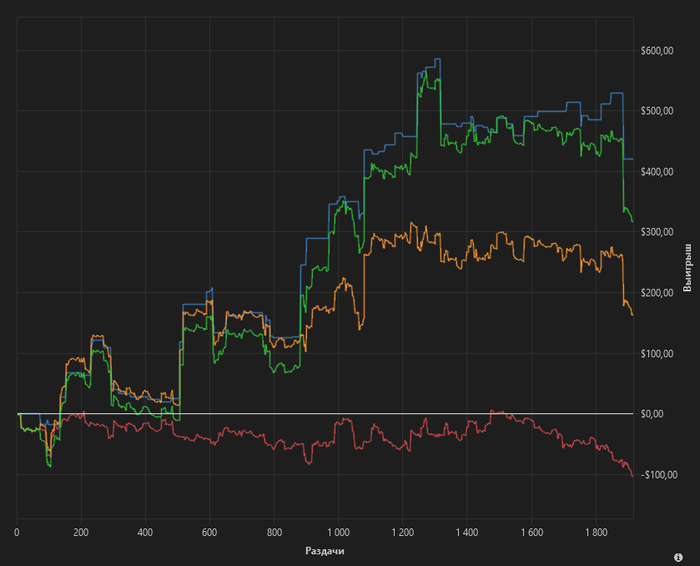This screenshot has height=566, width=700.
Task: Select the -$100,00 axis label
Action: pyautogui.click(x=657, y=474)
